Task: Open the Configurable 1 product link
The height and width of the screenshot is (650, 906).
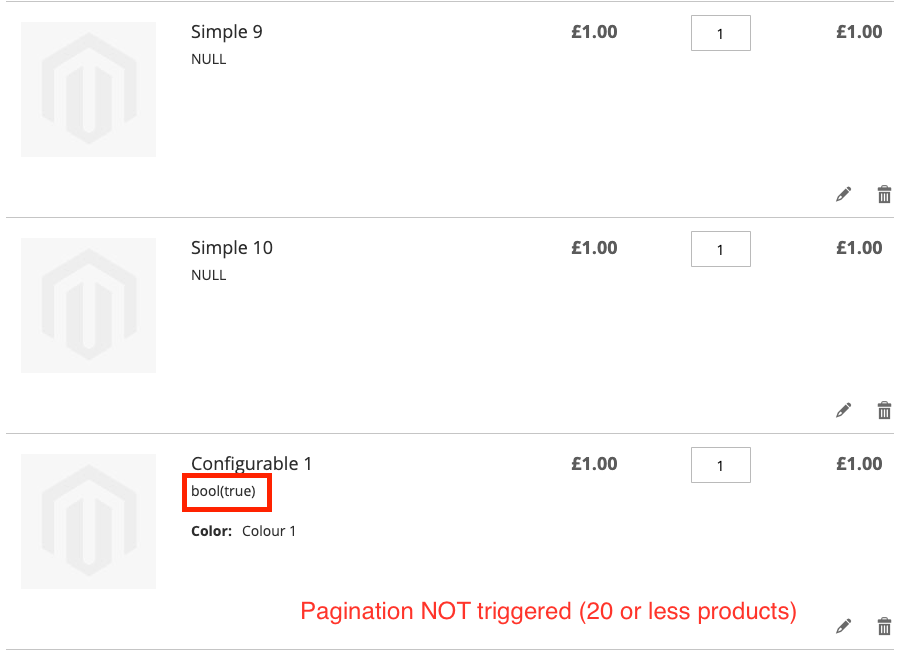Action: coord(251,463)
